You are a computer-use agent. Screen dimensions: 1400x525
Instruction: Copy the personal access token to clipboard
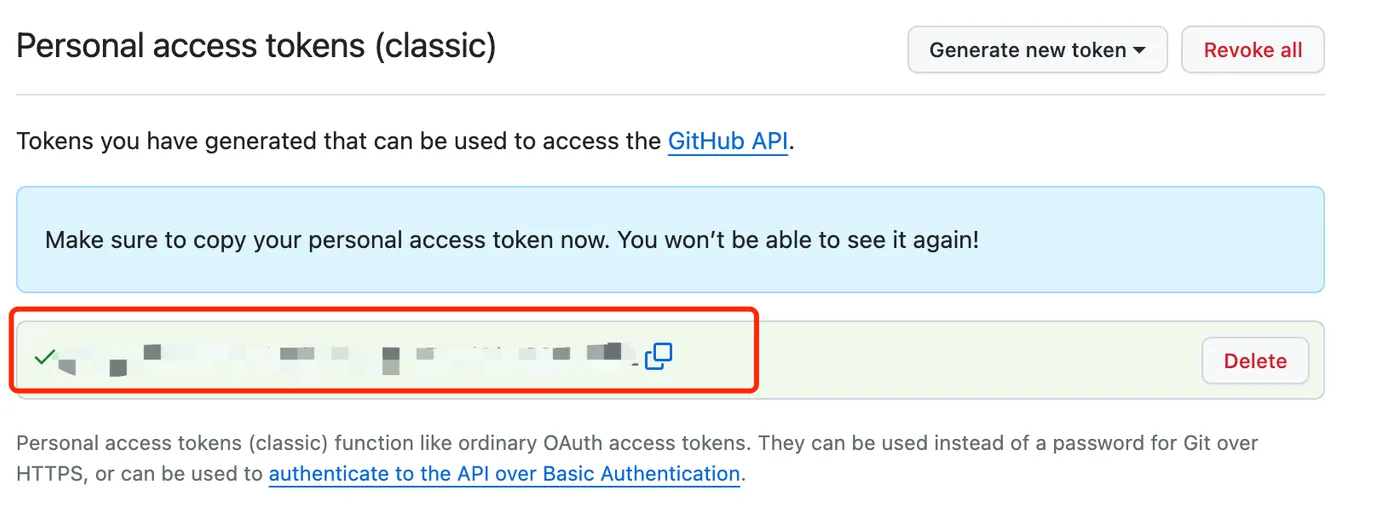click(658, 356)
